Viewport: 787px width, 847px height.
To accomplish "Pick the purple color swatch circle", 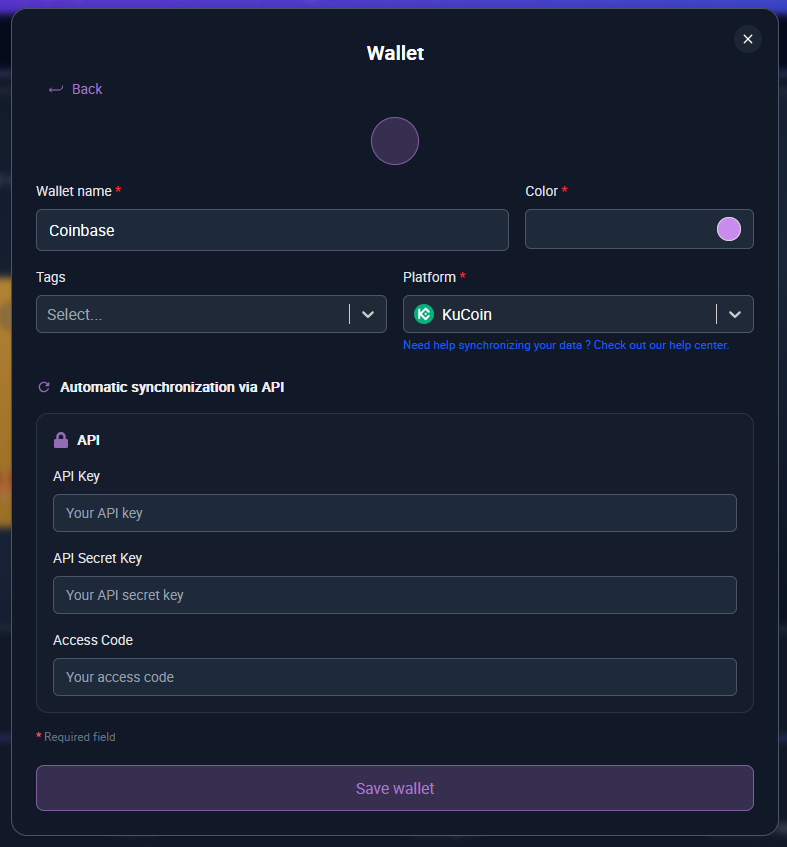I will point(729,229).
